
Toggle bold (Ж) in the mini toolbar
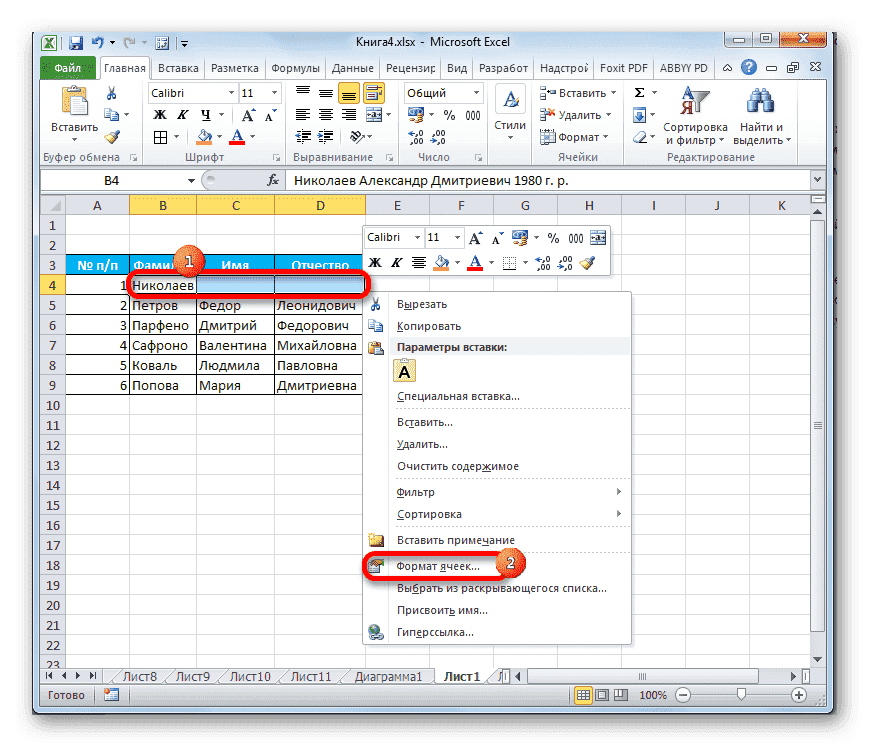point(373,262)
